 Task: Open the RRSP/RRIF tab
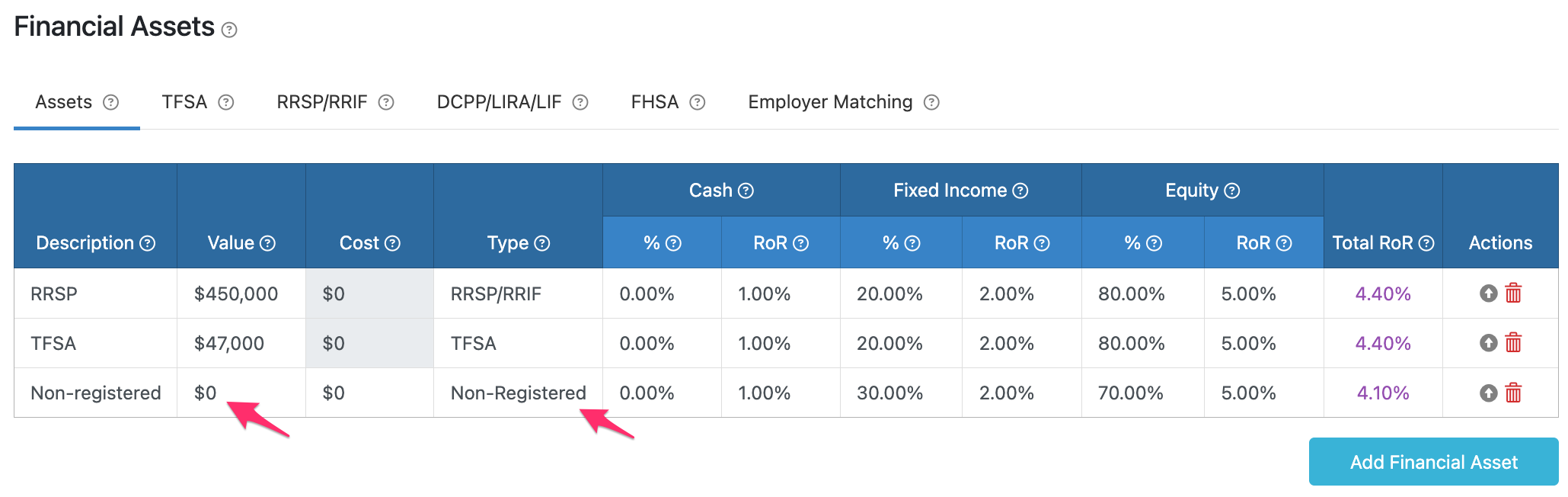point(322,102)
